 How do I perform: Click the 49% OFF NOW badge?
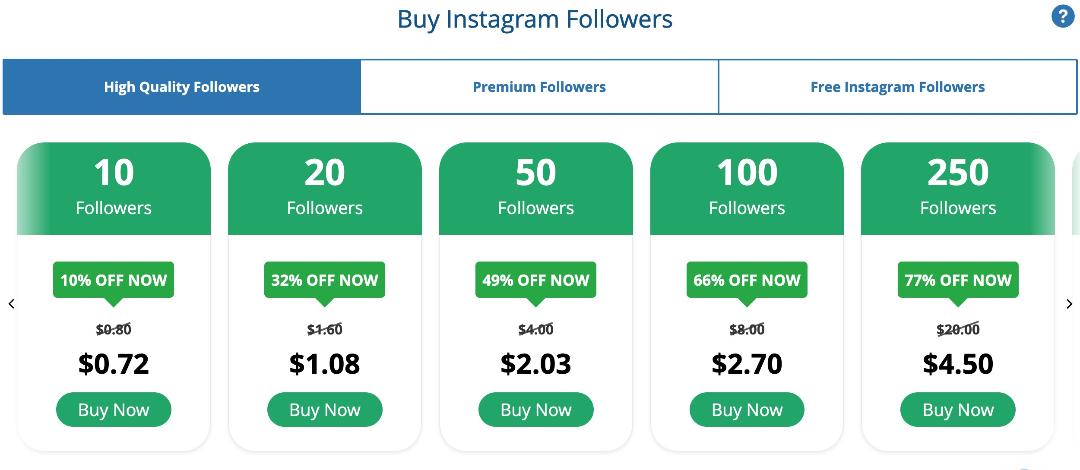coord(535,280)
